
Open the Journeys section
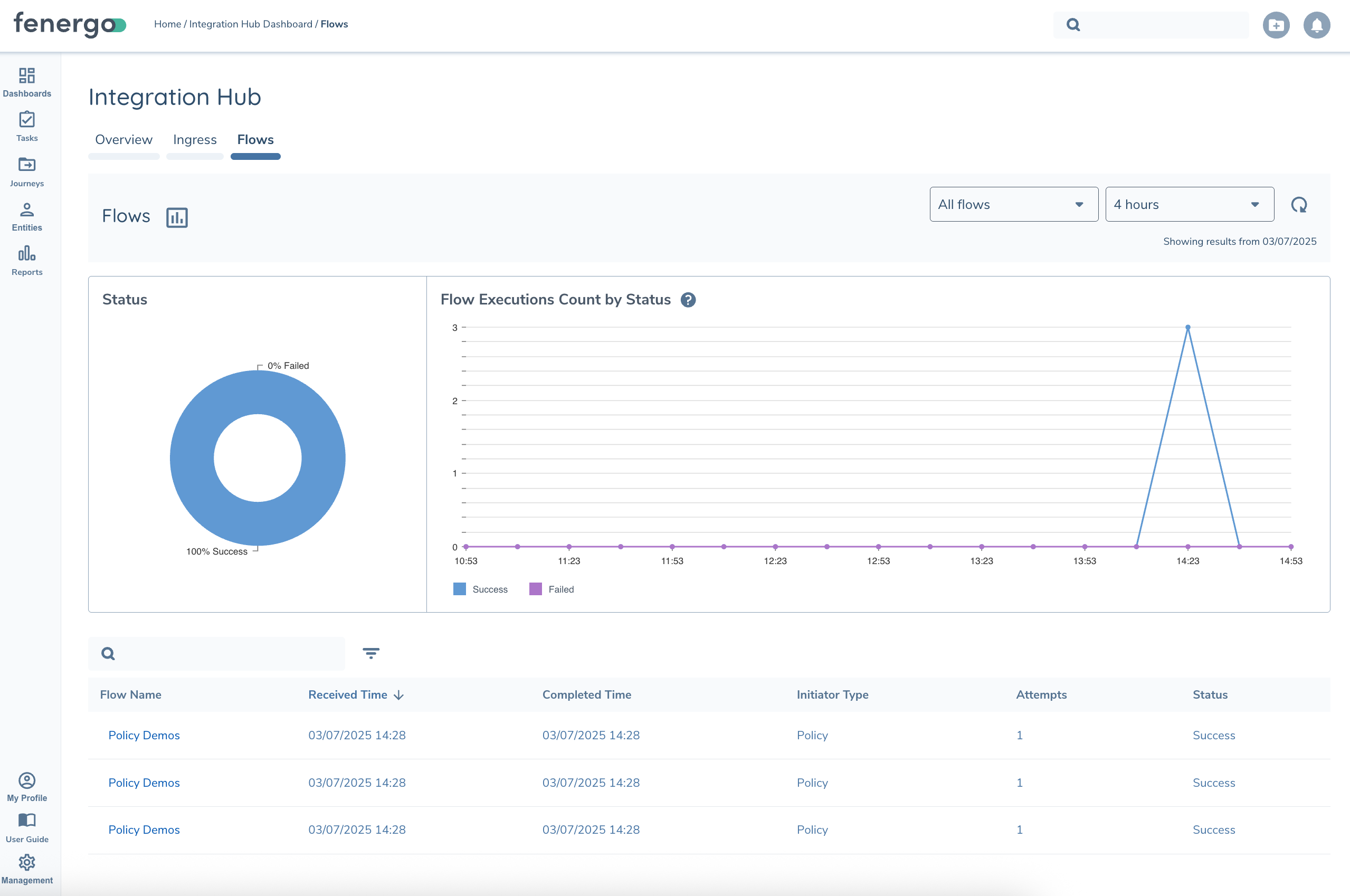[27, 172]
